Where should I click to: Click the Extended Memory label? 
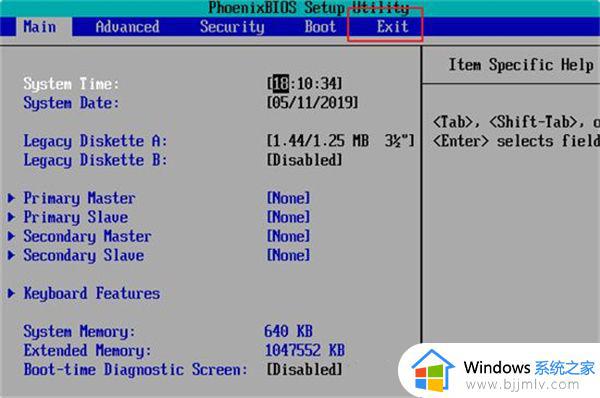[87, 351]
